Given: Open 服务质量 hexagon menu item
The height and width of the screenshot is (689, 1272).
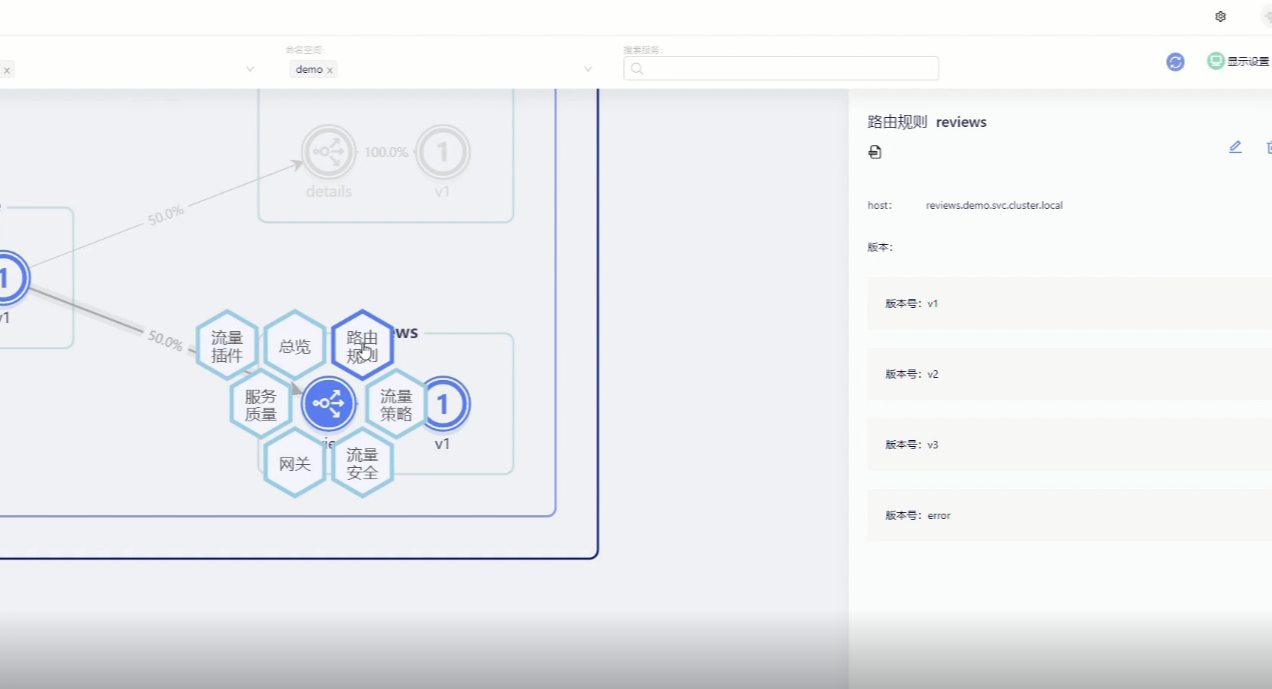Looking at the screenshot, I should pyautogui.click(x=261, y=405).
